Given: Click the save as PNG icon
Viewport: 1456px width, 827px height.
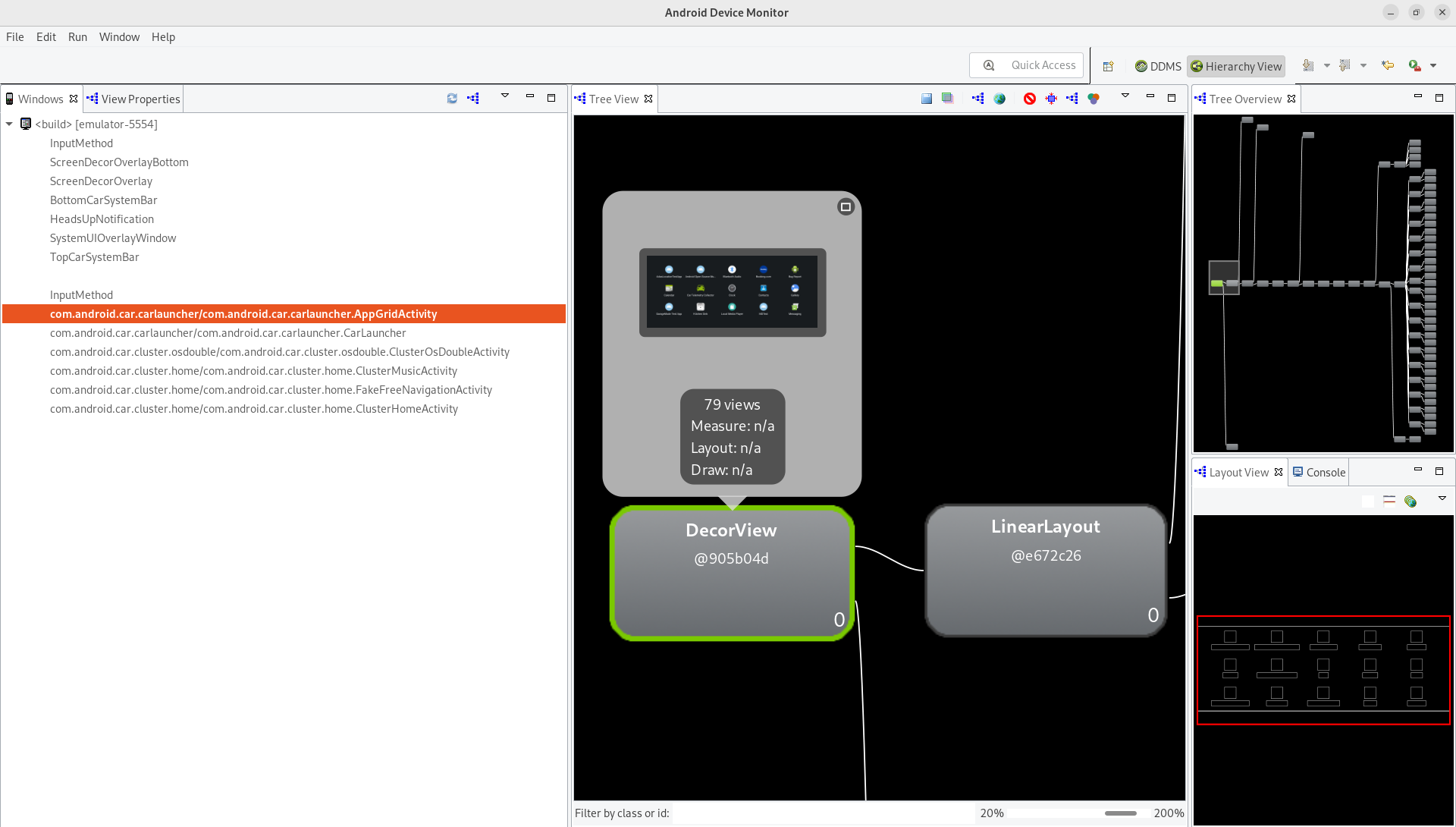Looking at the screenshot, I should tap(926, 99).
